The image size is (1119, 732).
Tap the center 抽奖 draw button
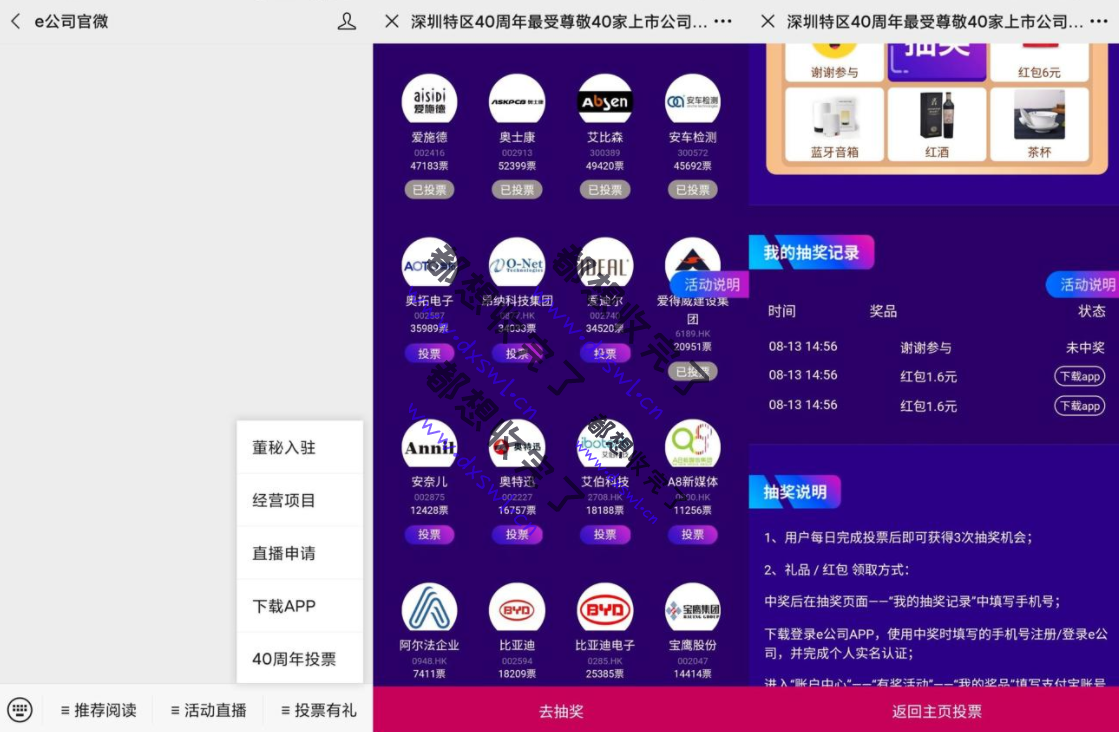[937, 61]
